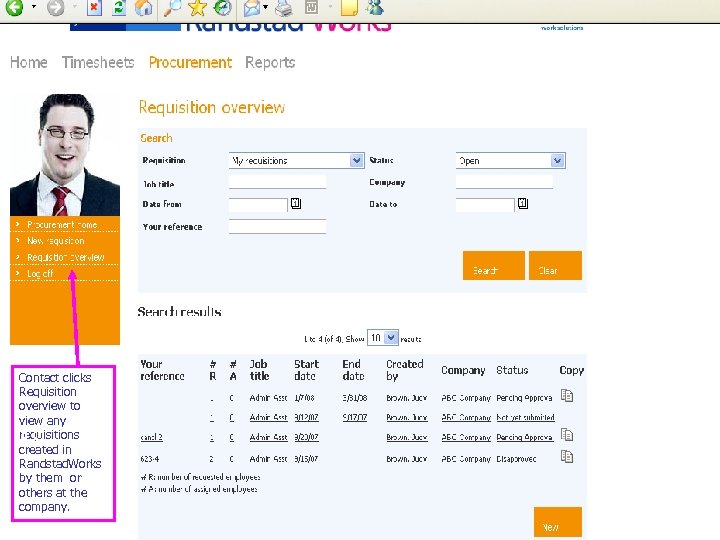The width and height of the screenshot is (720, 540).
Task: Expand the Requisition filter dropdown
Action: pos(356,160)
